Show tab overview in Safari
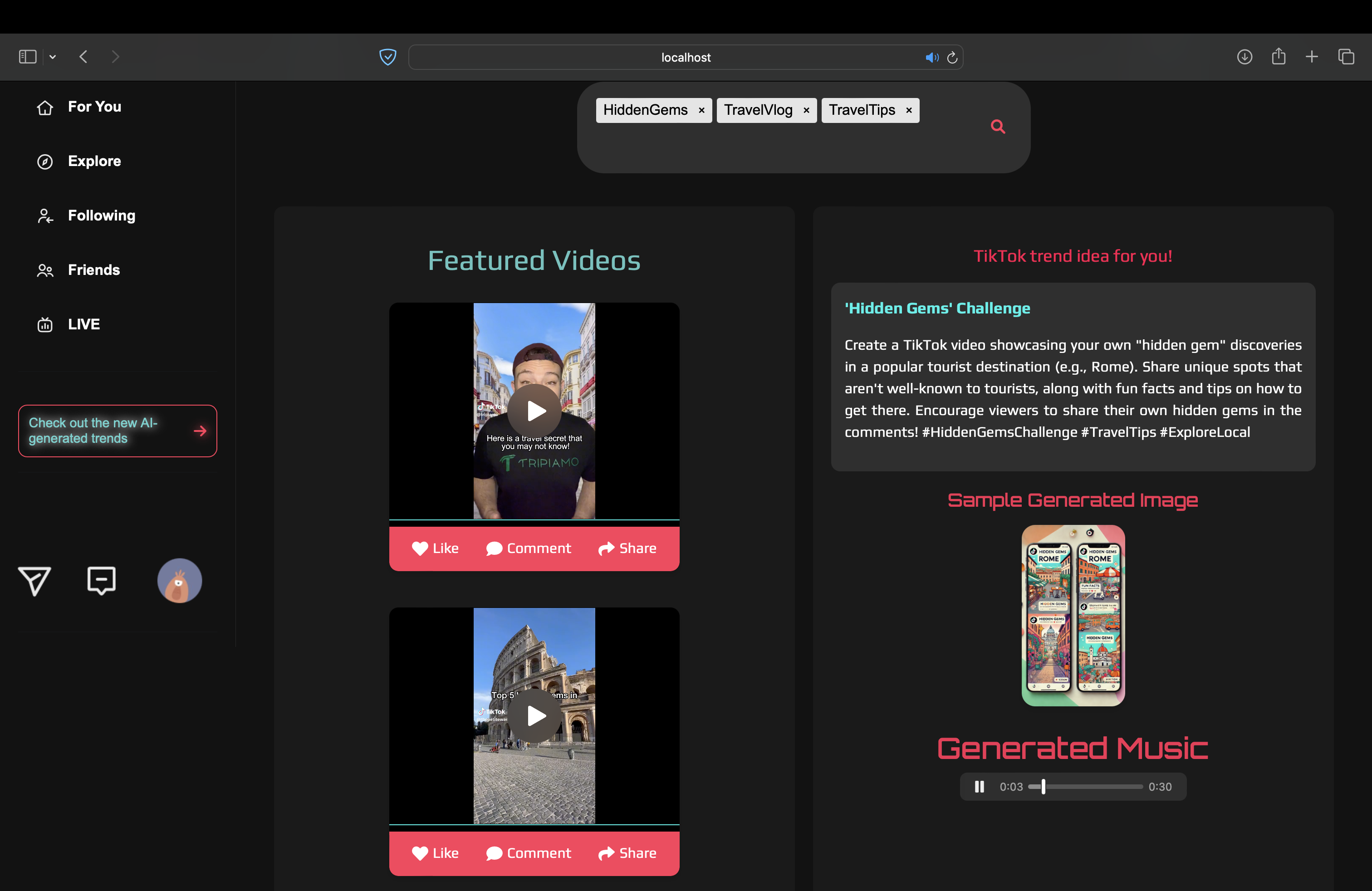1372x891 pixels. [x=1346, y=56]
